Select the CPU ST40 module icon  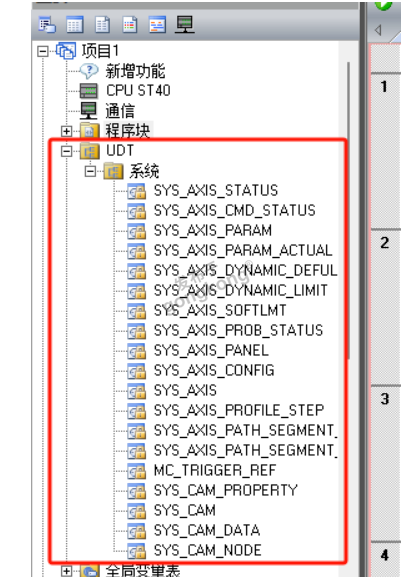click(x=89, y=91)
